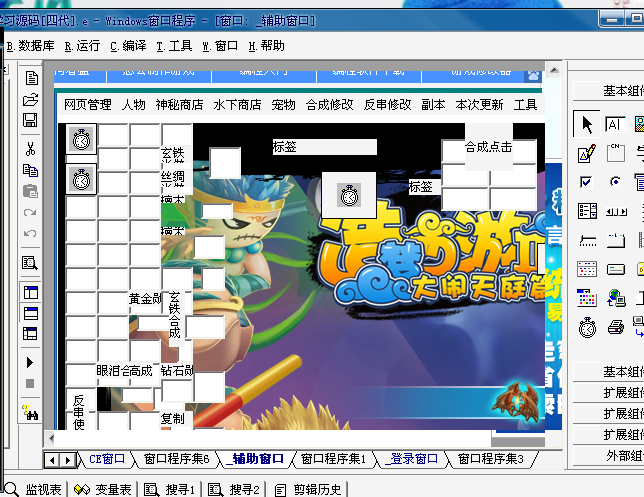Select the 合成修改 tab in the form
This screenshot has width=644, height=497.
[x=329, y=105]
